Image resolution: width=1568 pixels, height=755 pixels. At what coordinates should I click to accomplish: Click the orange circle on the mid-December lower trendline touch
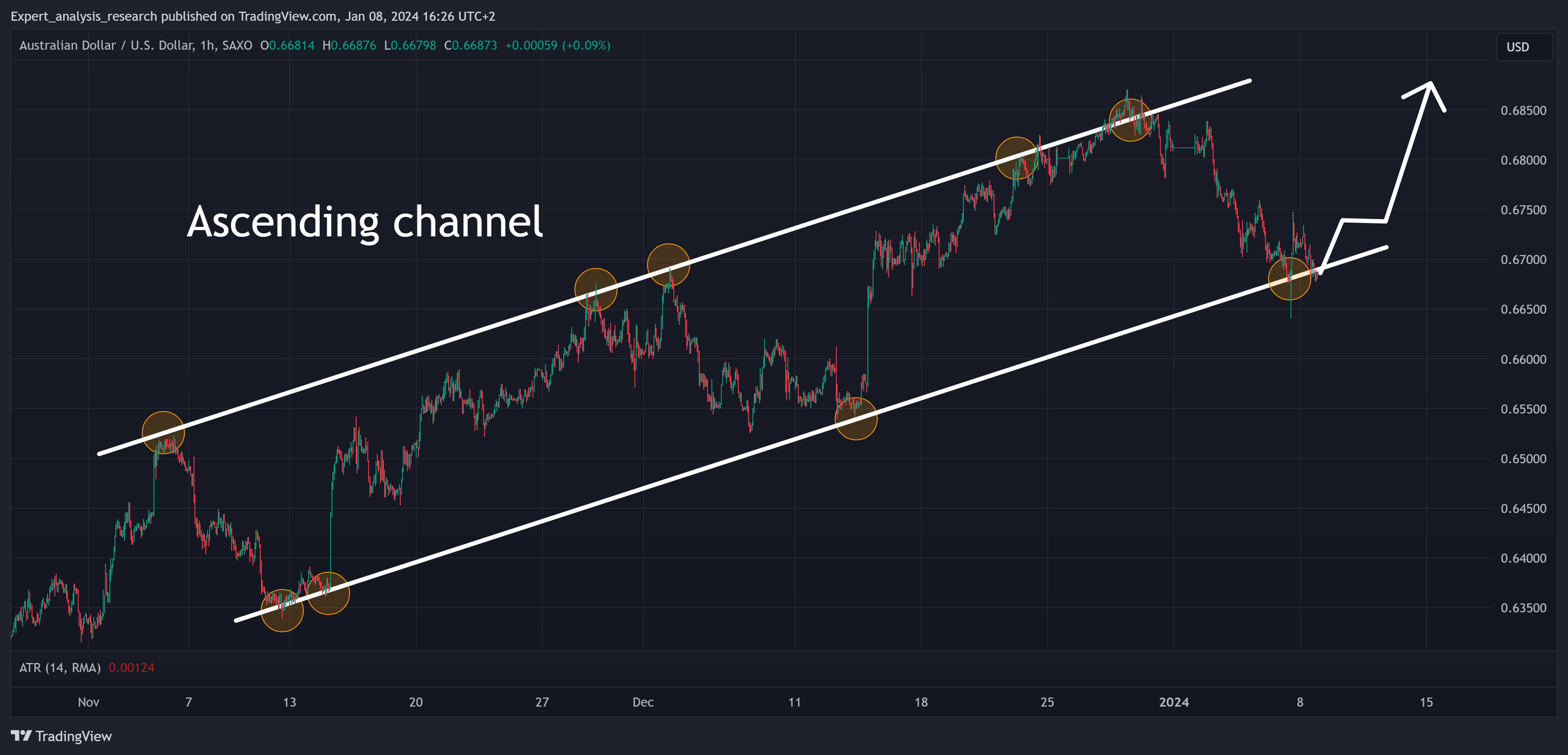pos(856,418)
